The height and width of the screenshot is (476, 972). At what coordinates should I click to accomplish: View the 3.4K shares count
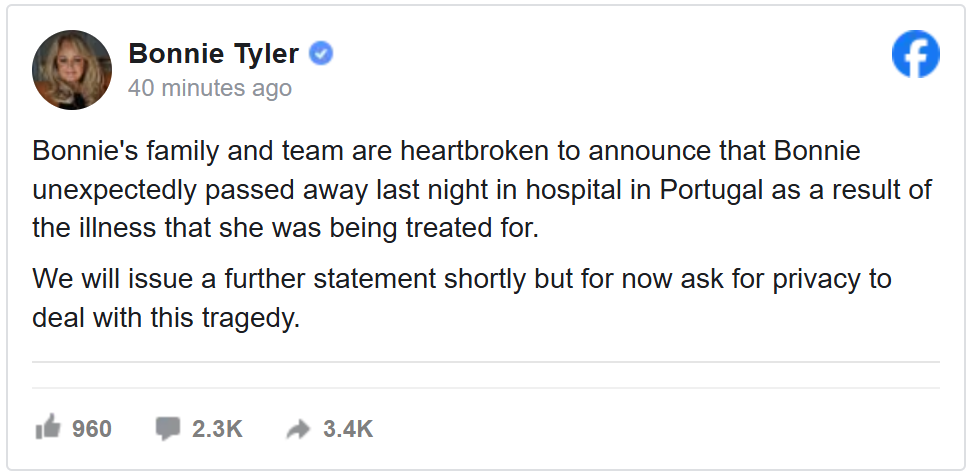[x=348, y=429]
